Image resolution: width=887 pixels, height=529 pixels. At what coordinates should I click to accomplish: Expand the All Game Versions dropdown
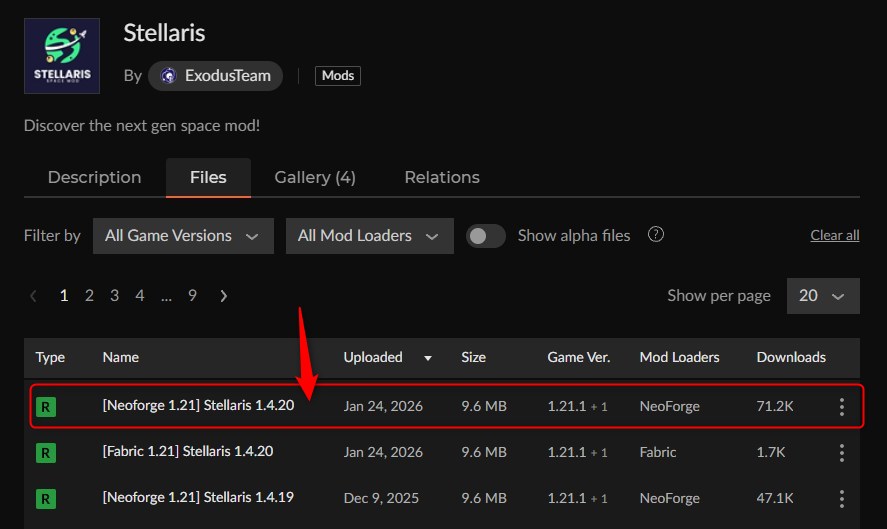pos(183,236)
